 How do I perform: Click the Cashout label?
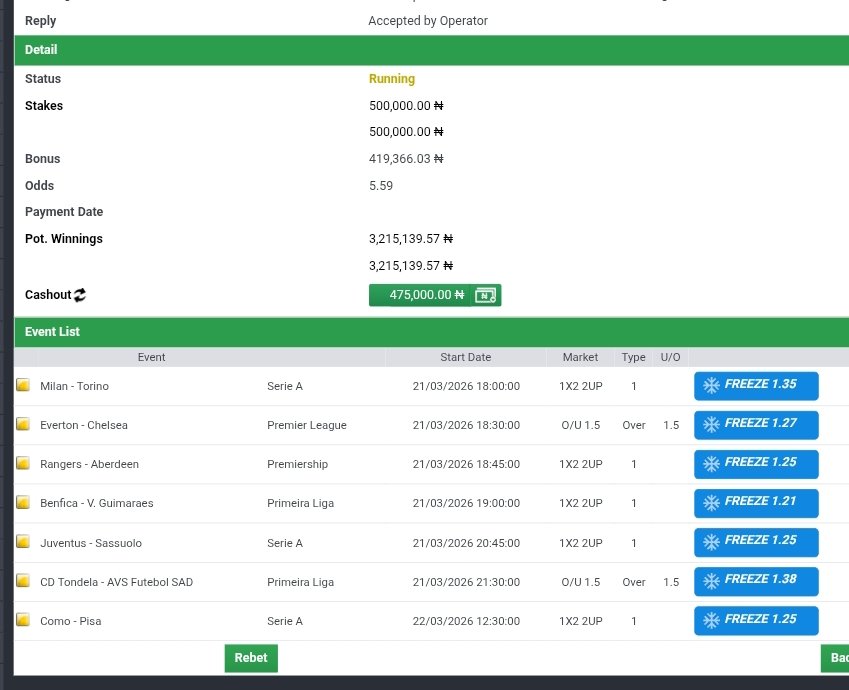tap(48, 295)
